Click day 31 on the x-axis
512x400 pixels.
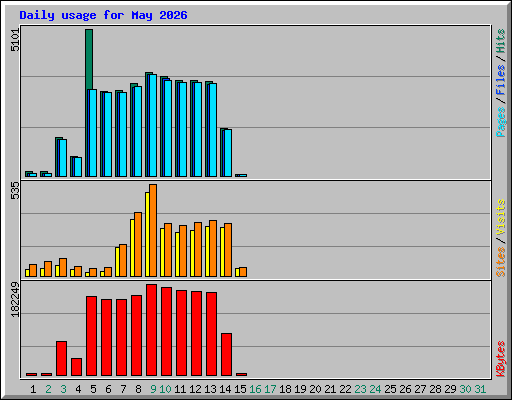point(480,389)
